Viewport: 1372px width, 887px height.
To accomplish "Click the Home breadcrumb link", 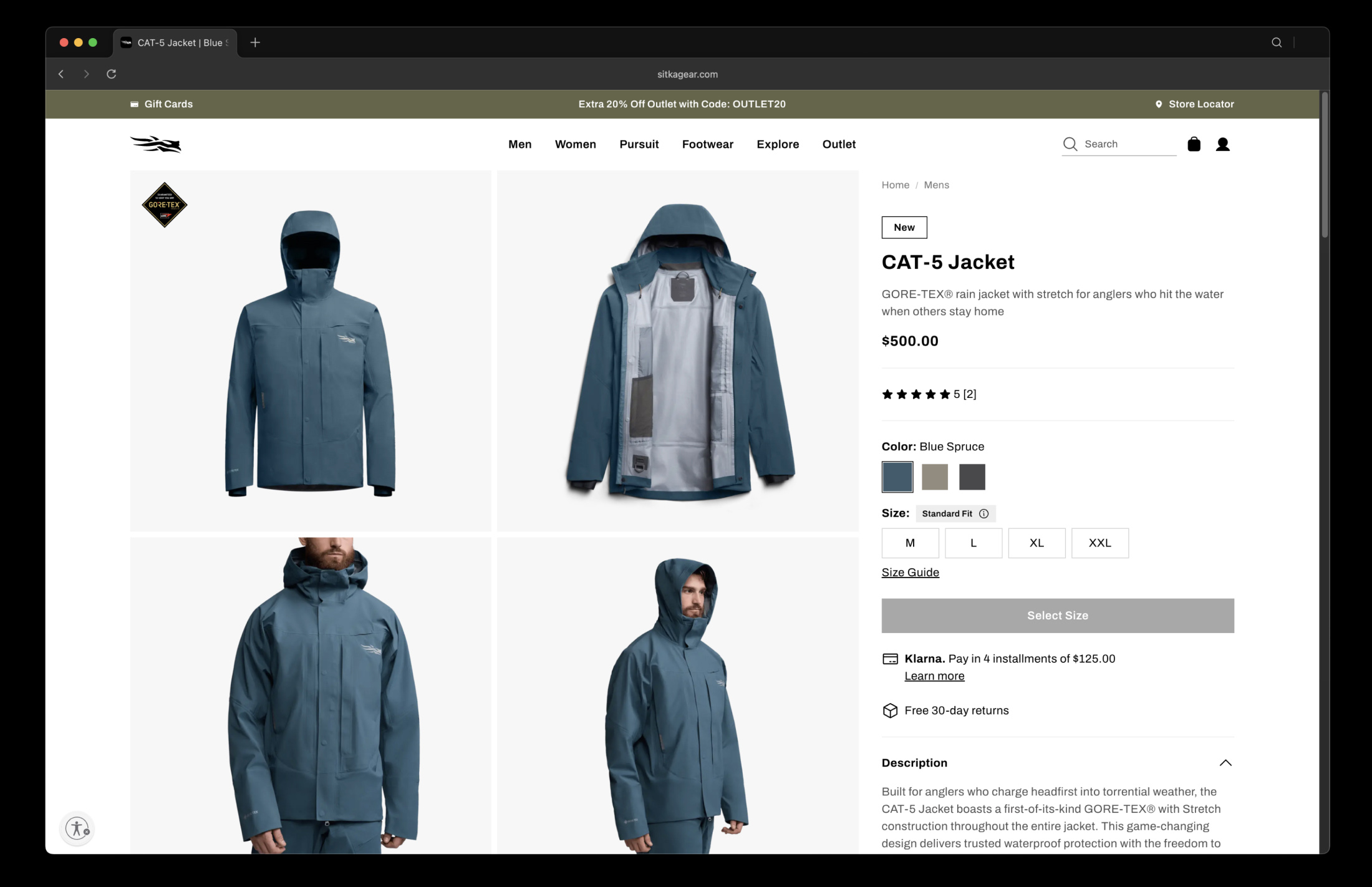I will (895, 185).
